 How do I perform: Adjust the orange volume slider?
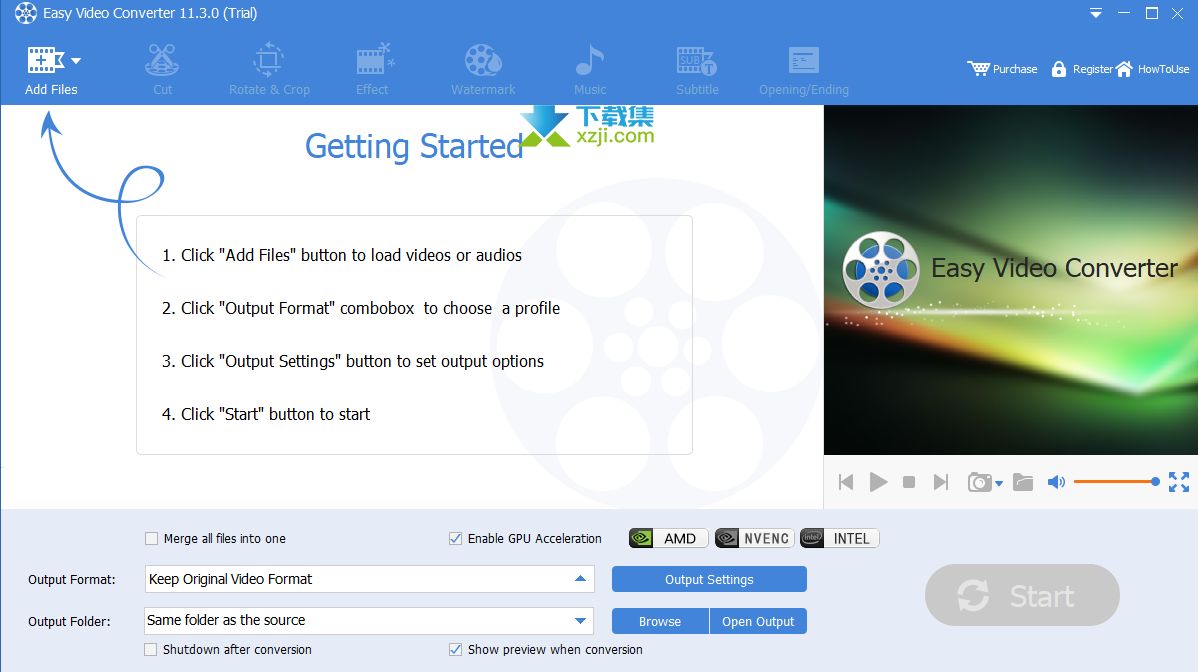pos(1116,482)
